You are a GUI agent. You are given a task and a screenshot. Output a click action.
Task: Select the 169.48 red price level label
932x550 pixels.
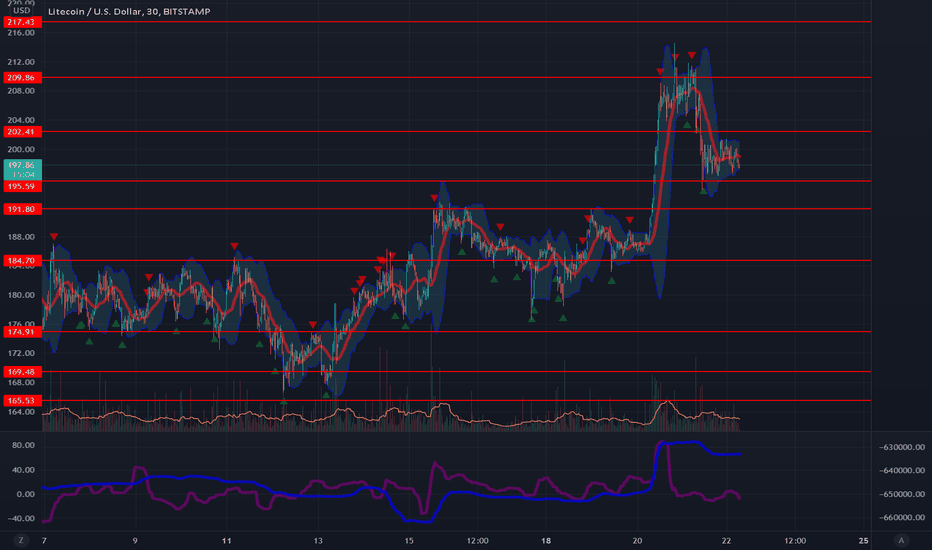click(x=22, y=372)
